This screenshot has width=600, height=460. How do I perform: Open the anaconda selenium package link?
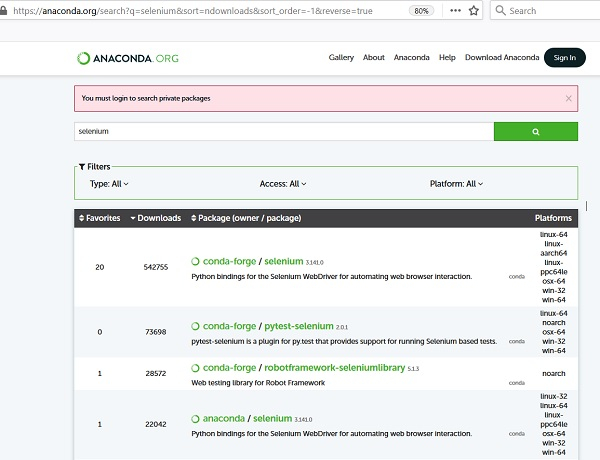[x=272, y=419]
